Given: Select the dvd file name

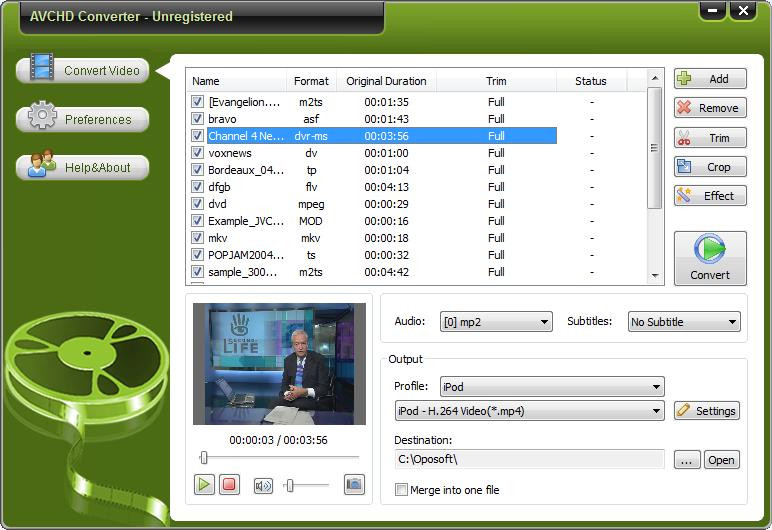Looking at the screenshot, I should [x=217, y=204].
